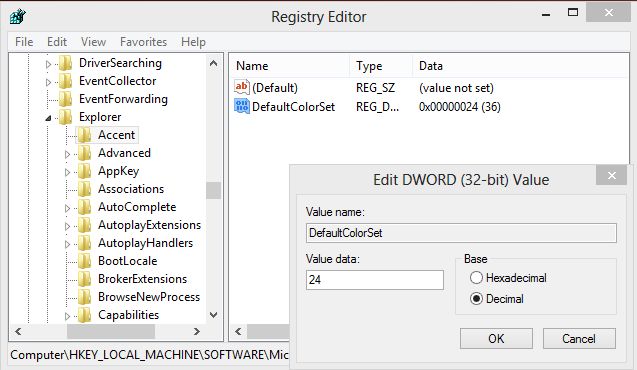Open the File menu
The image size is (637, 370).
coord(24,42)
